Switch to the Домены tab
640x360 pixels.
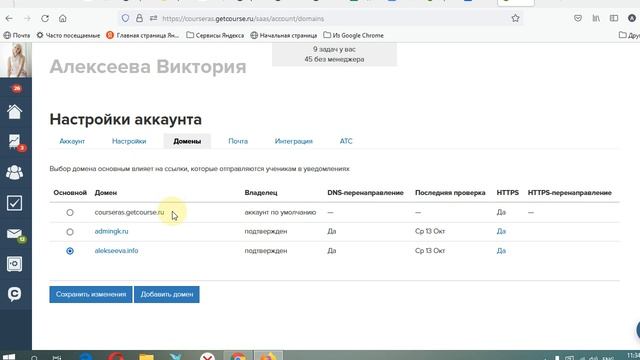click(187, 141)
